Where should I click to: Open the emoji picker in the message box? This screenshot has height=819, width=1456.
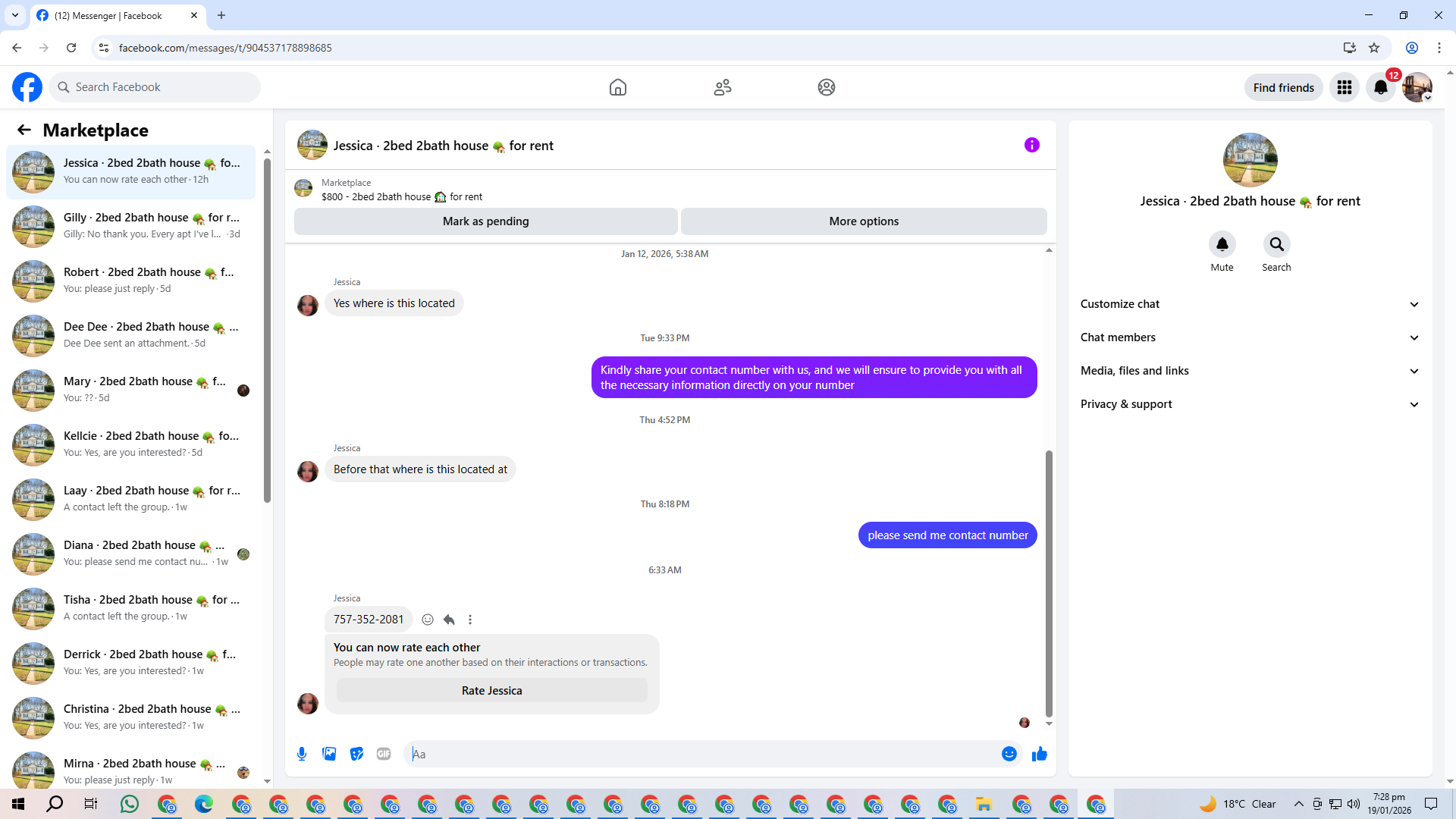tap(1009, 754)
